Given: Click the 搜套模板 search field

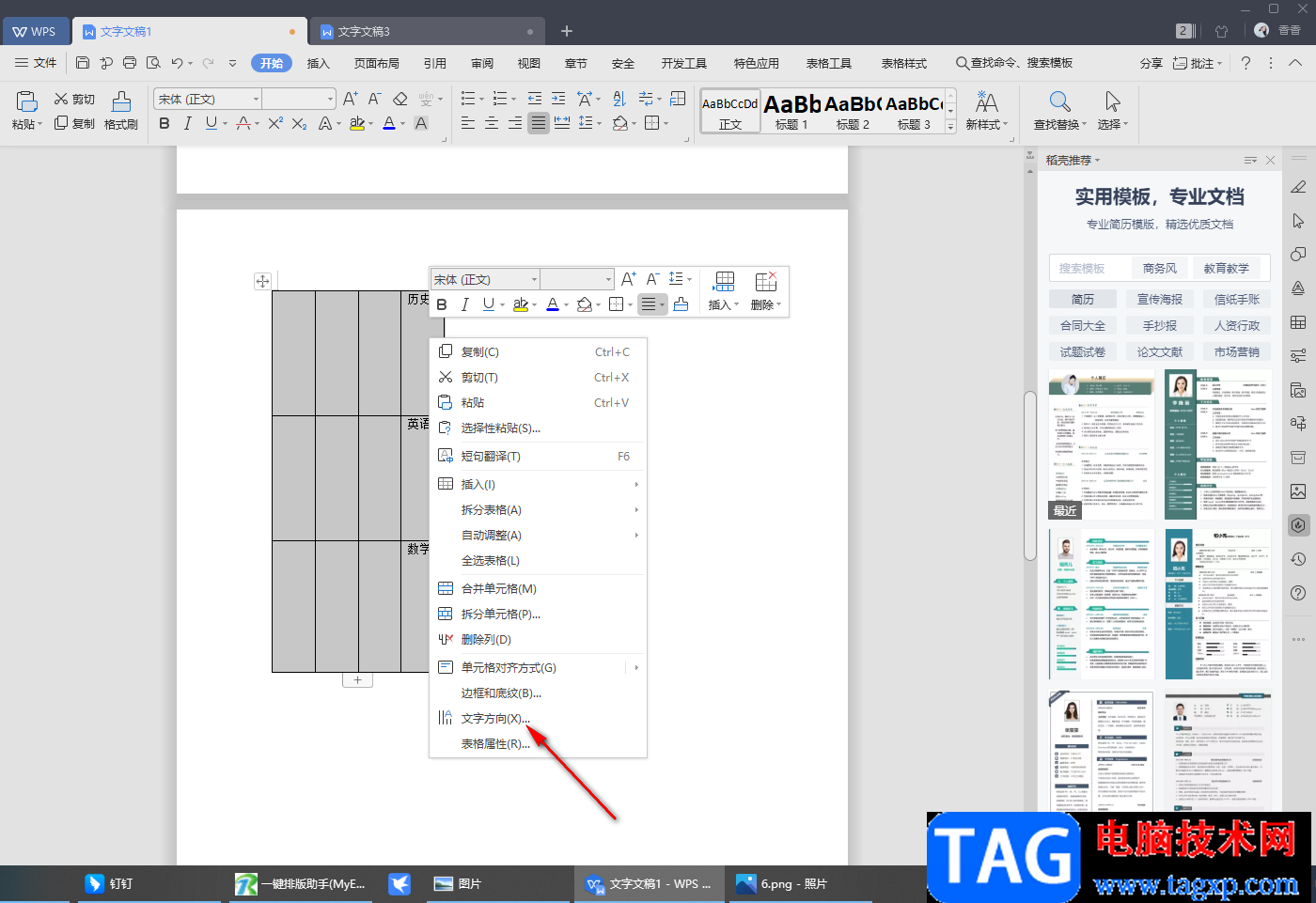Looking at the screenshot, I should click(x=1090, y=268).
